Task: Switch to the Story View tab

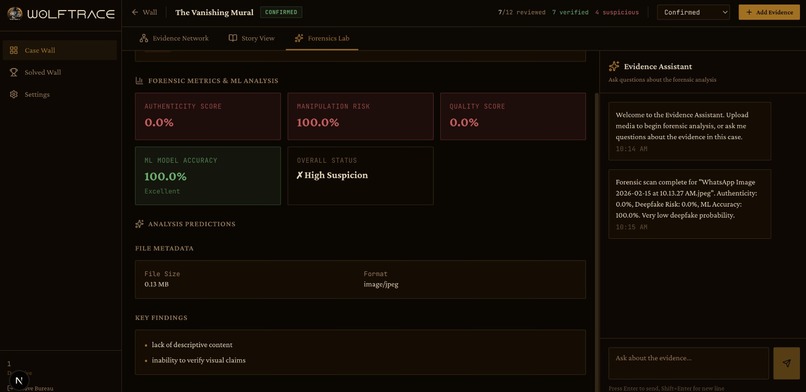Action: coord(252,38)
